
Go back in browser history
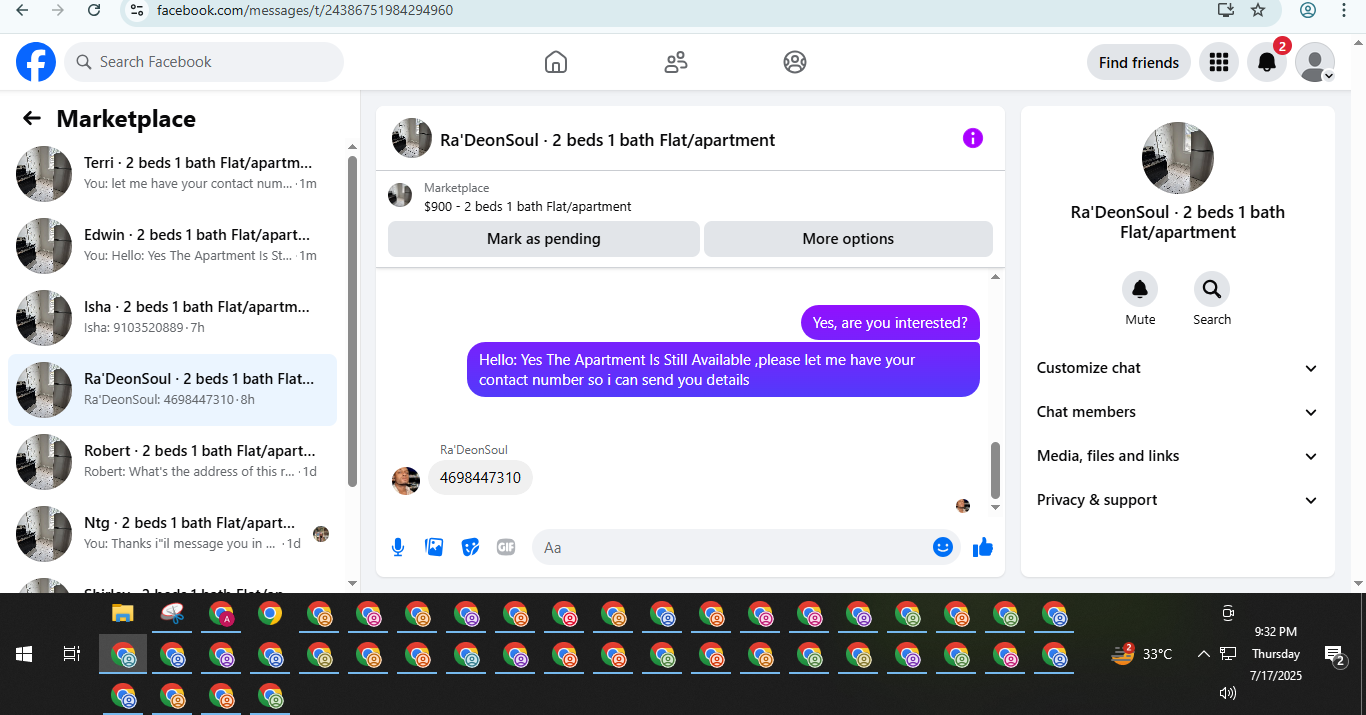pyautogui.click(x=22, y=10)
